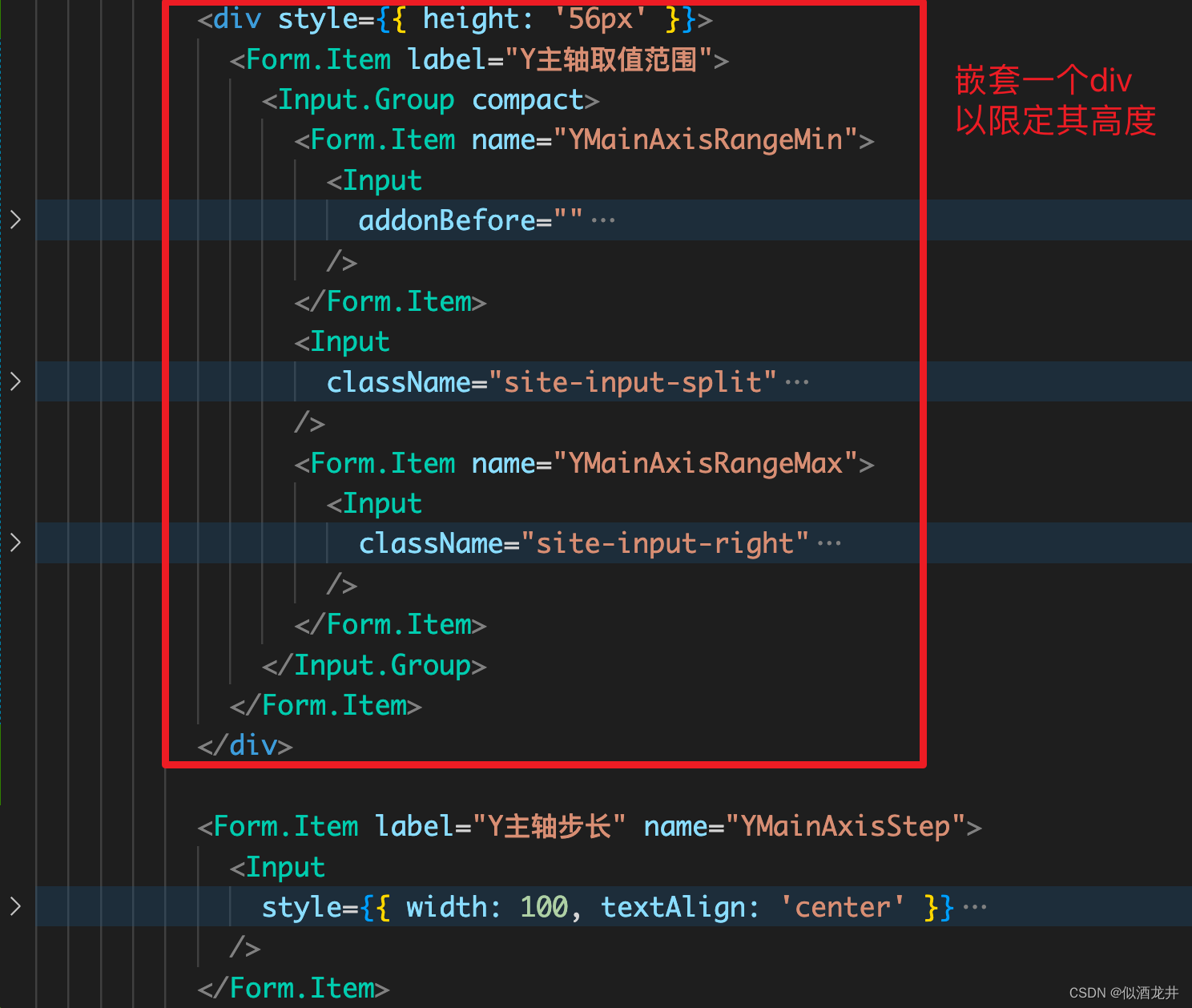Viewport: 1192px width, 1008px height.
Task: Expand the folded addonBefore line via gutter chevron
Action: point(15,220)
